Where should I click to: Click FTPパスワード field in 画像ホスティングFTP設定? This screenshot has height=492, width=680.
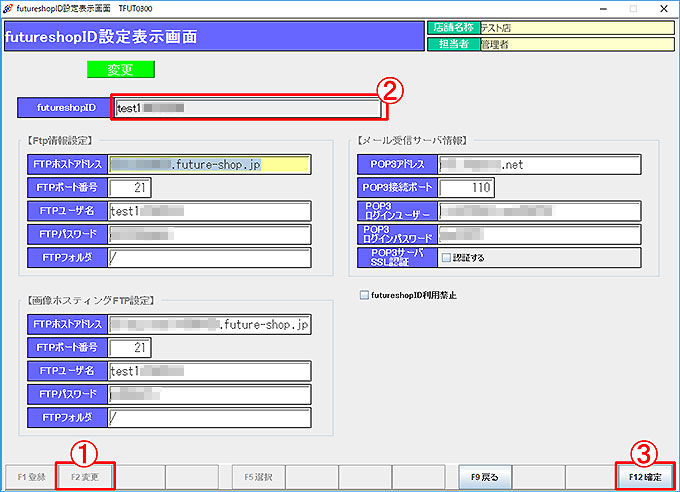pos(209,394)
